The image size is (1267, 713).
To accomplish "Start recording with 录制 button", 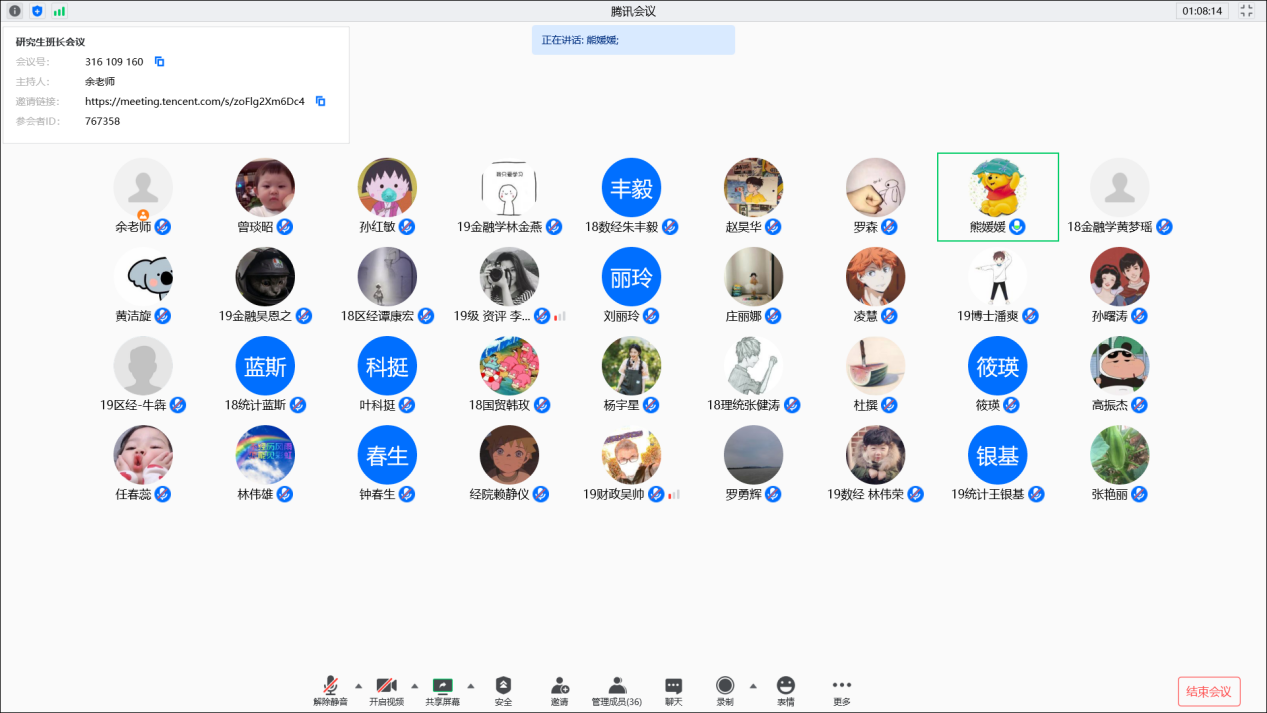I will pos(725,690).
